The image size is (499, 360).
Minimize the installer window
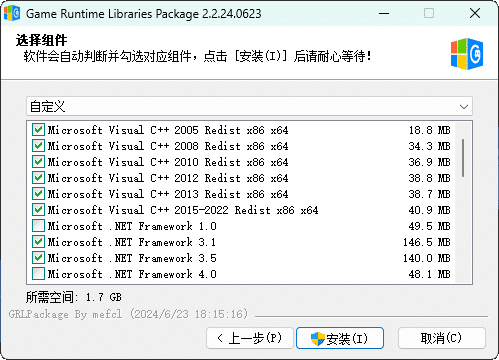pyautogui.click(x=384, y=13)
